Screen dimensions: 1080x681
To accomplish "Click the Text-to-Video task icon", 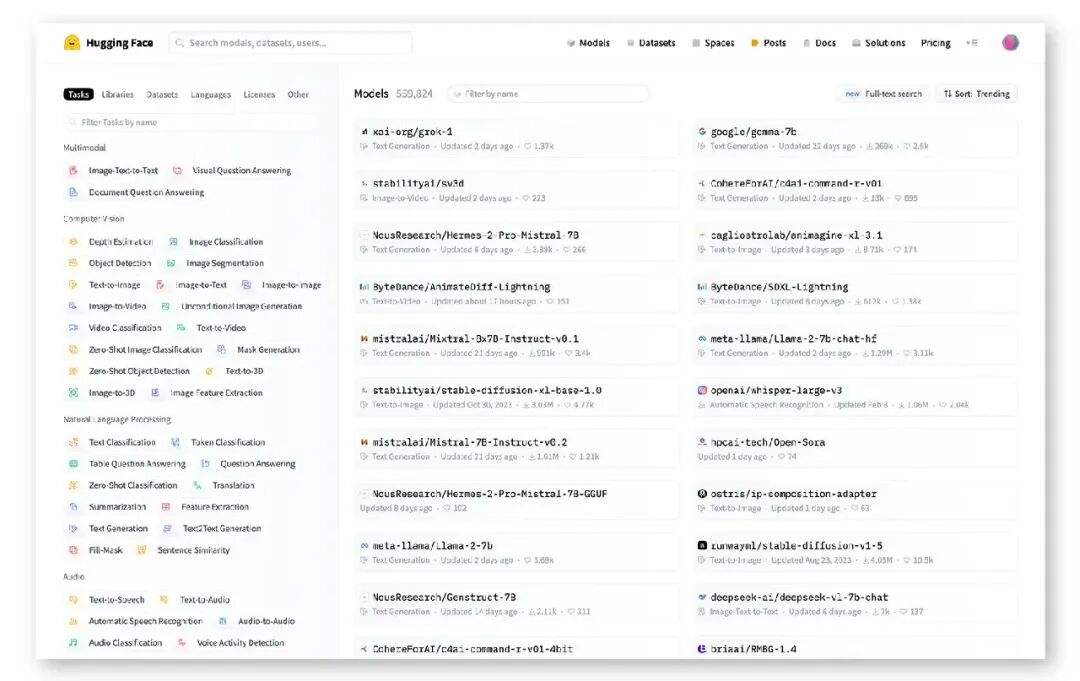I will click(181, 328).
